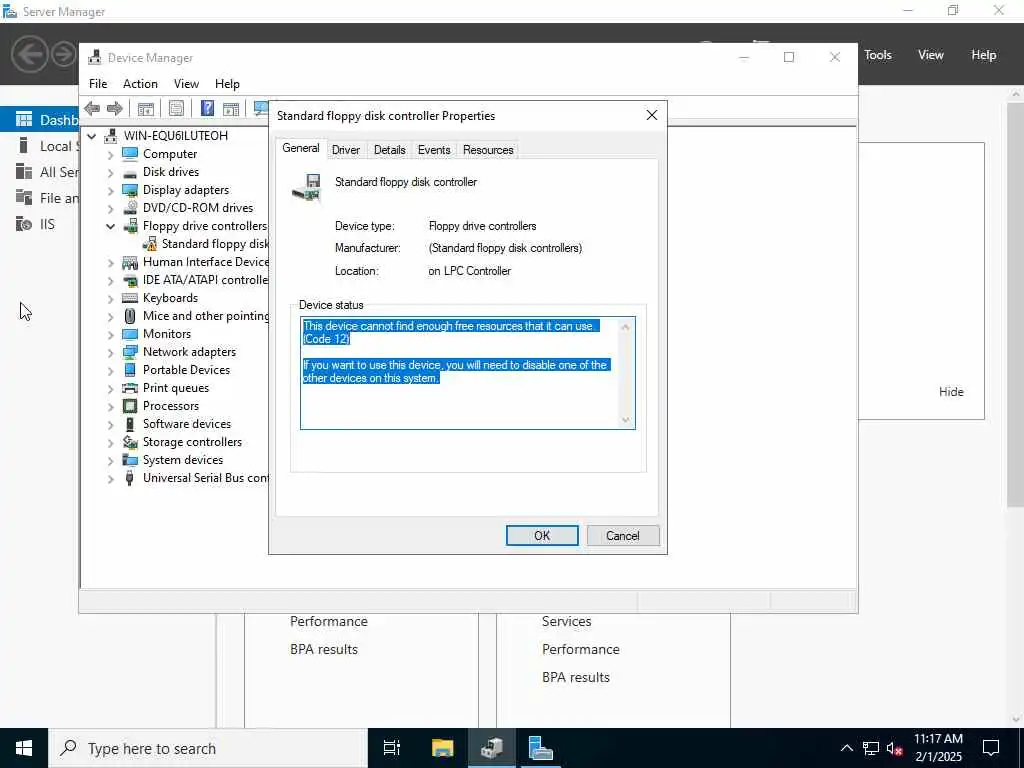The height and width of the screenshot is (768, 1024).
Task: Select the General tab
Action: click(x=300, y=148)
